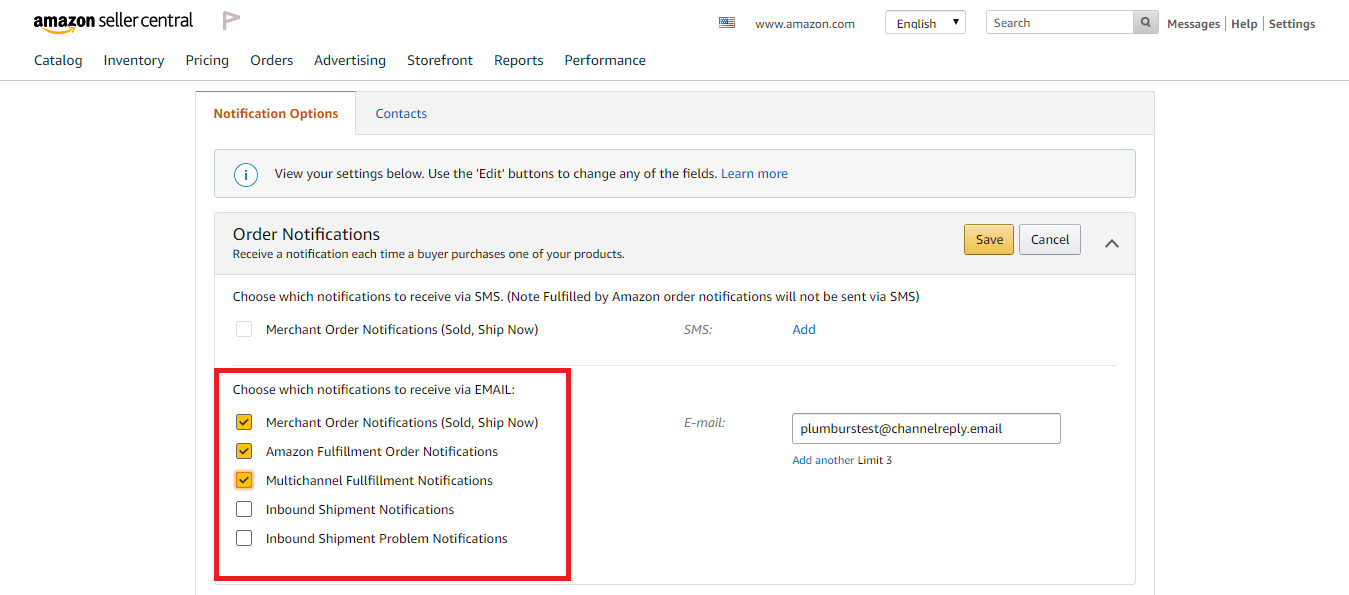This screenshot has height=595, width=1349.
Task: Select the Notification Options tab
Action: [276, 113]
